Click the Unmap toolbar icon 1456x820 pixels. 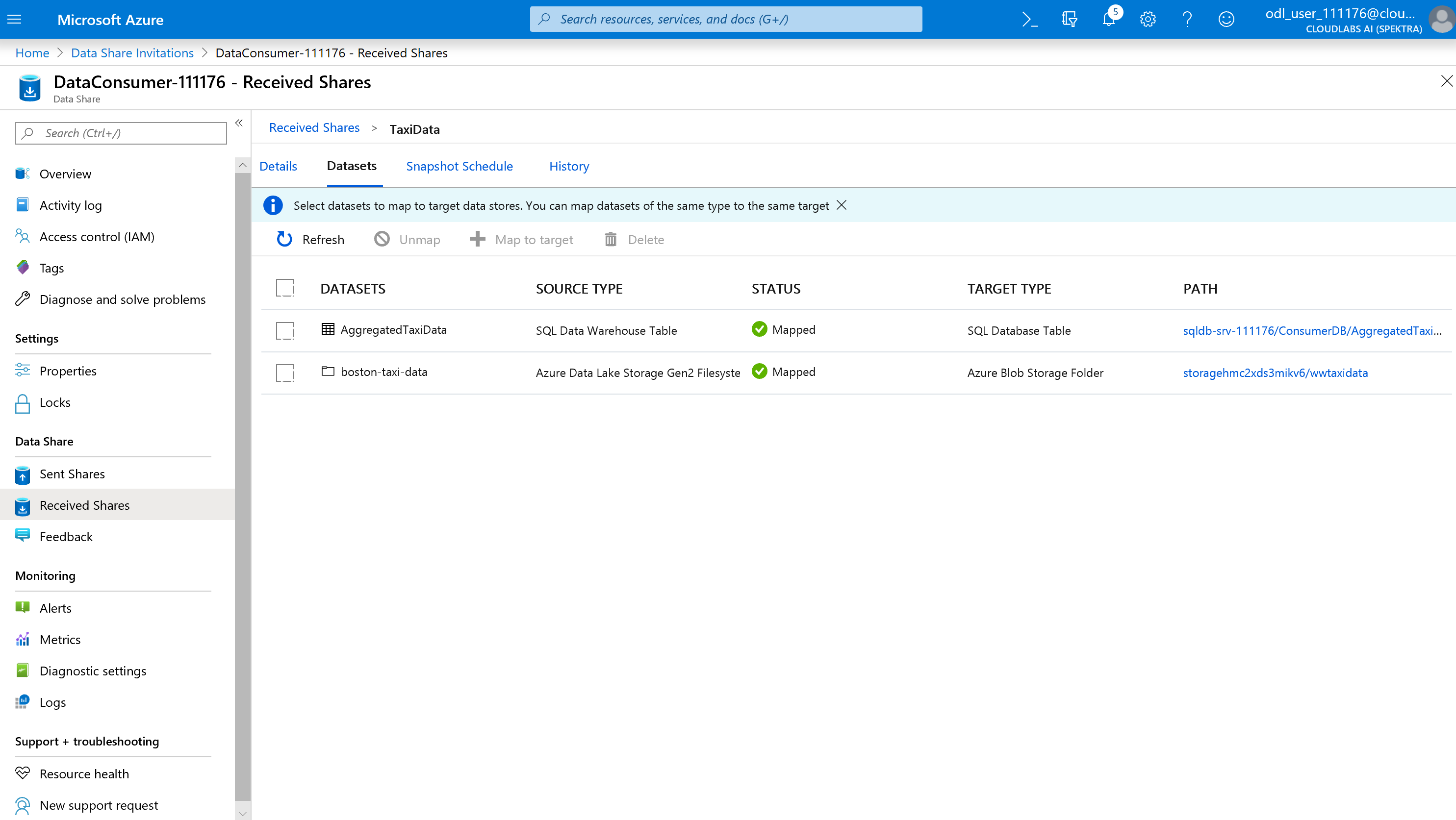(382, 240)
